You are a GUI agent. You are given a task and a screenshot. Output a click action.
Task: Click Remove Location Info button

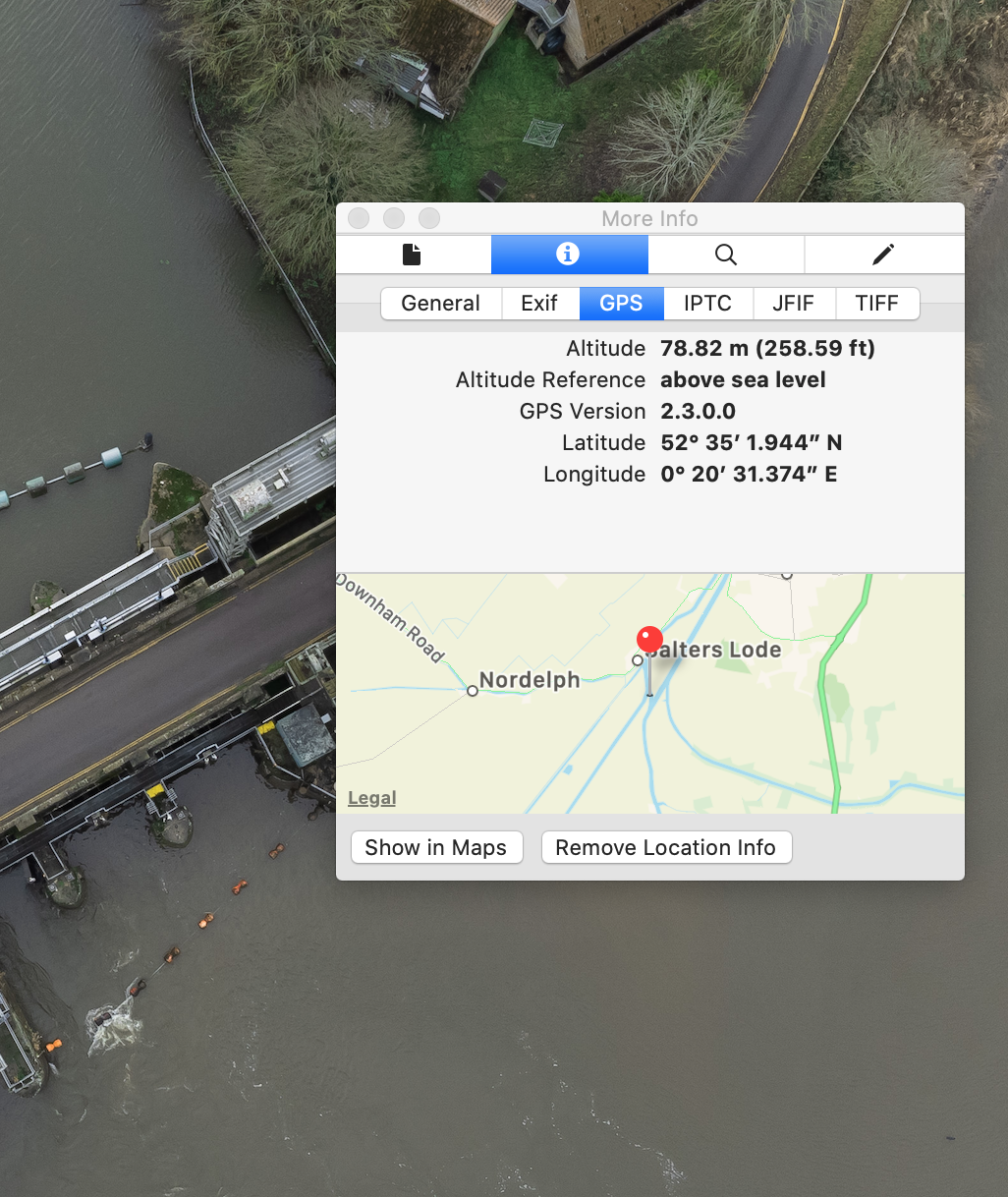click(665, 847)
